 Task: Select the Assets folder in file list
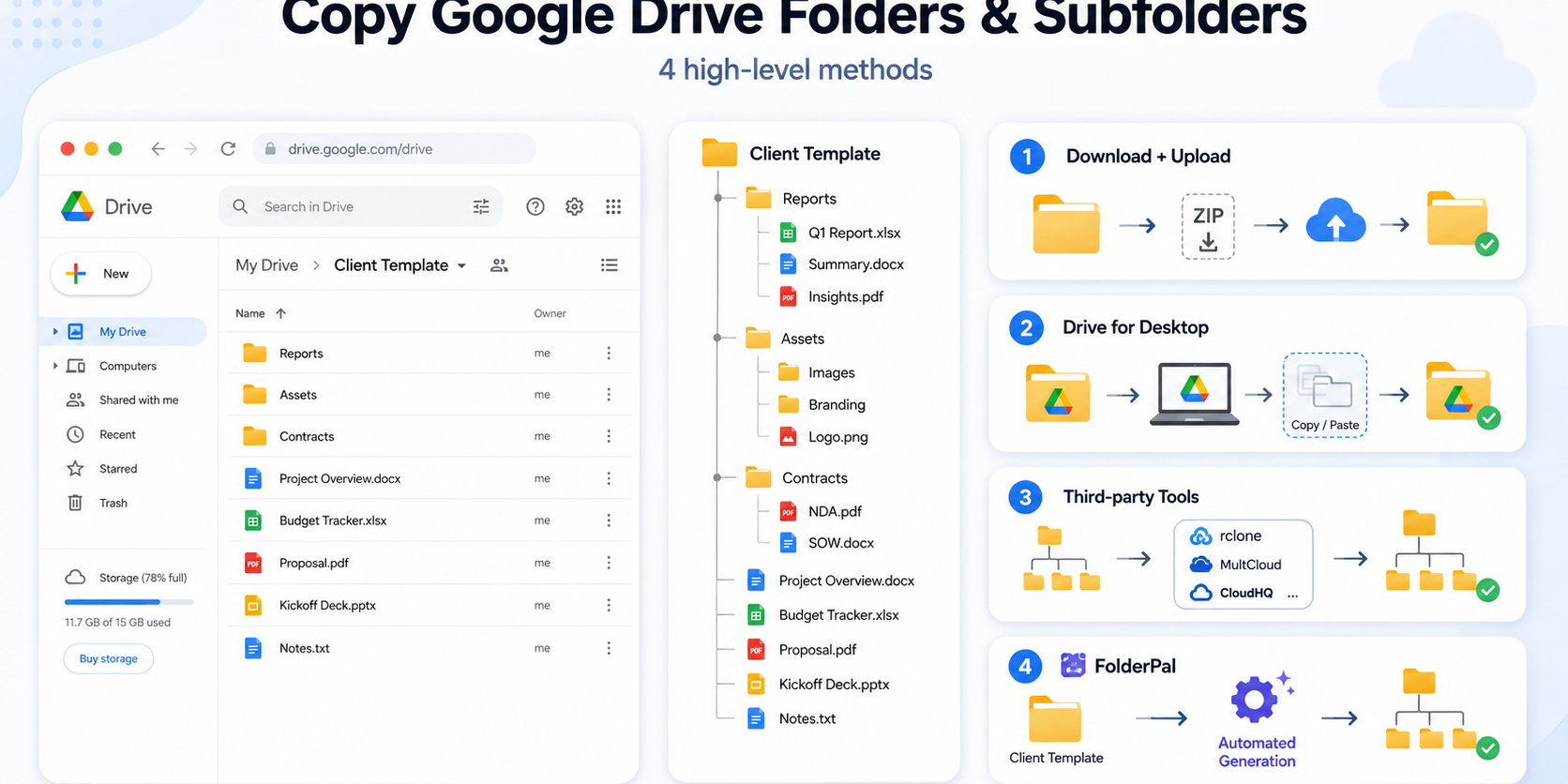(429, 395)
